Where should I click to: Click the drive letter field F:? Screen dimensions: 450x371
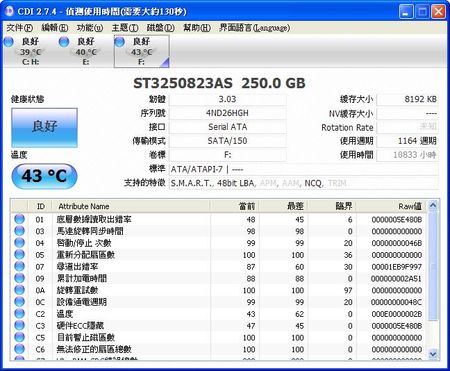point(227,155)
